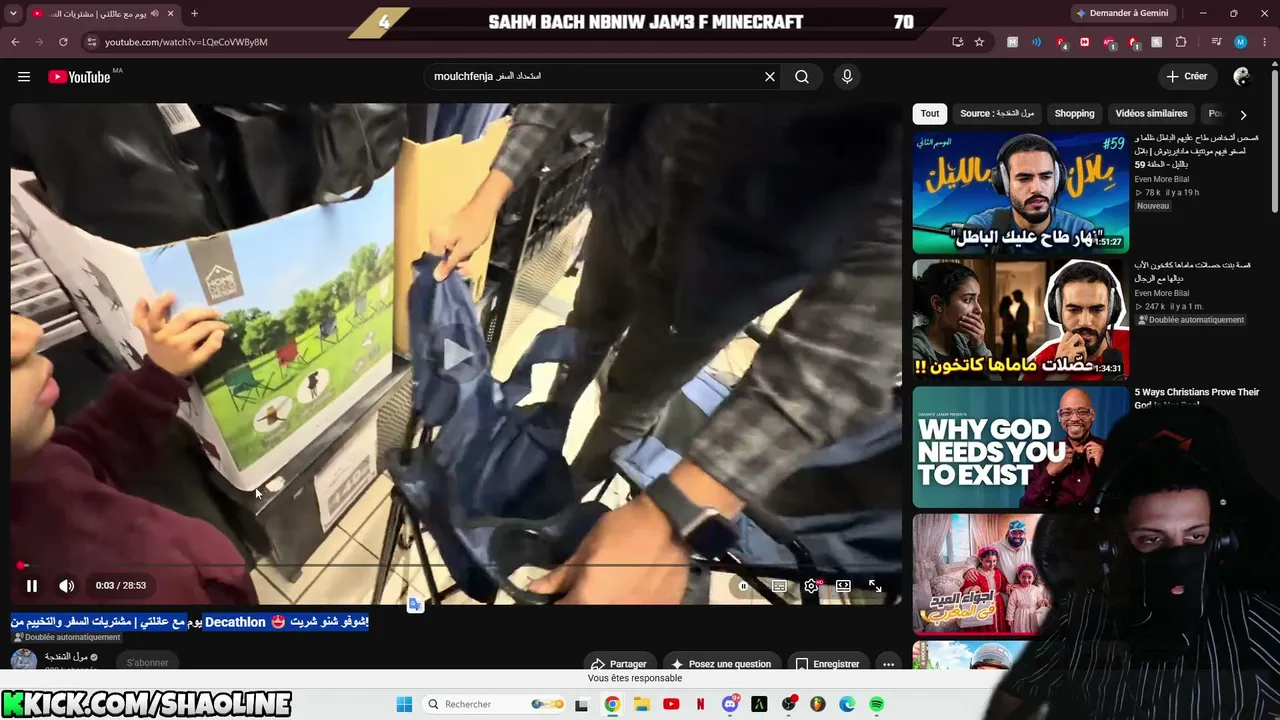1280x720 pixels.
Task: Toggle subtitles in the video player
Action: tap(779, 586)
